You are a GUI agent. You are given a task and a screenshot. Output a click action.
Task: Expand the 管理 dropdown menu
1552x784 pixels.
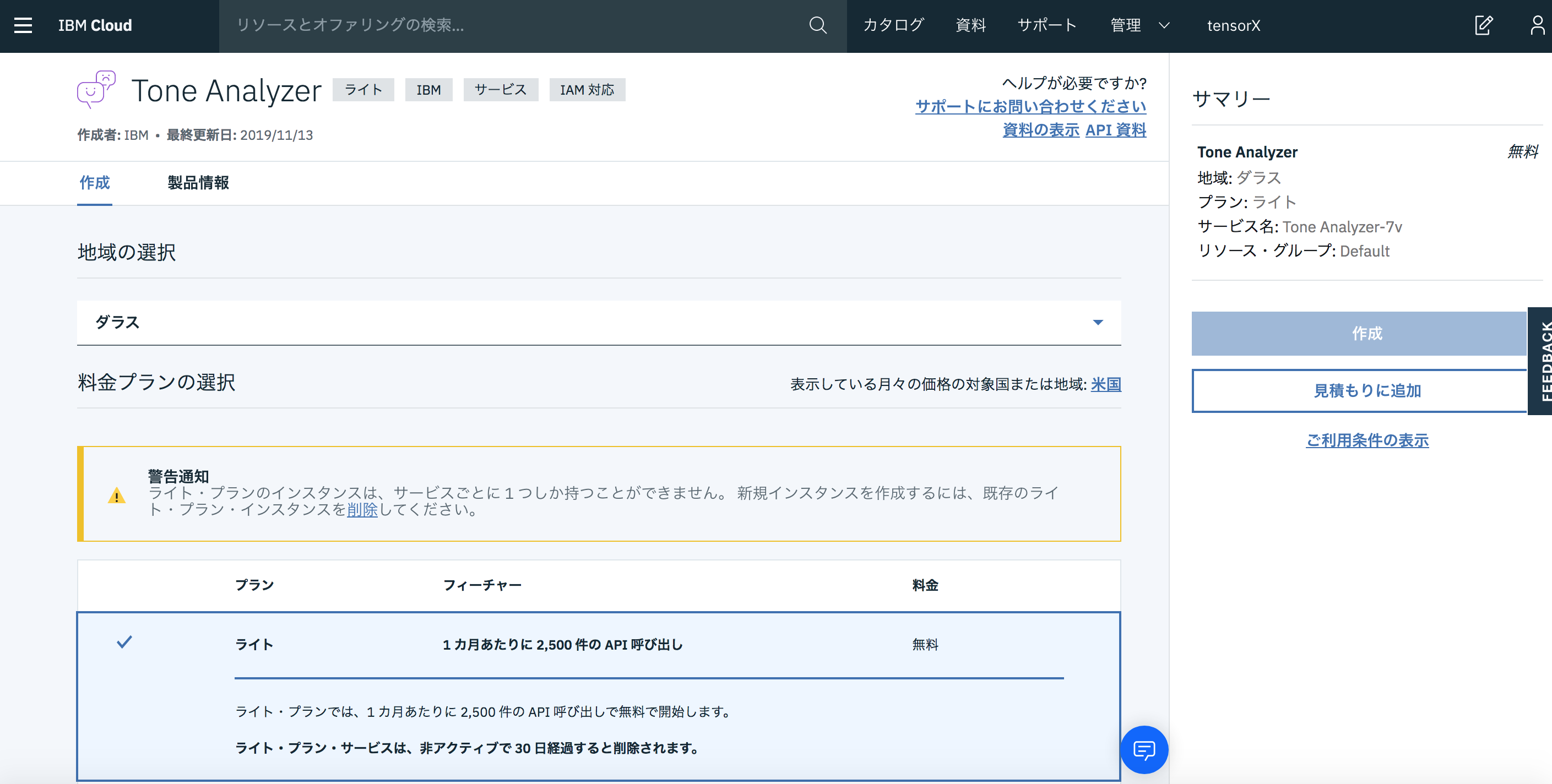coord(1140,25)
